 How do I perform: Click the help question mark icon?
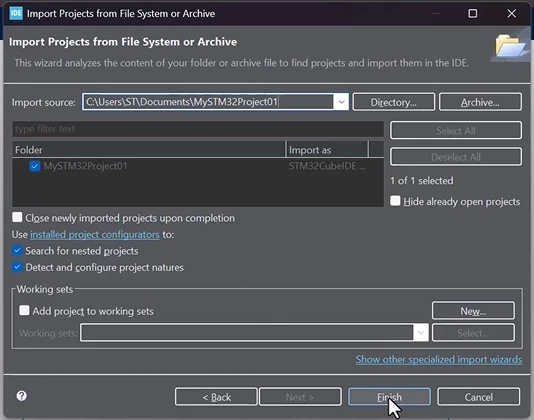click(21, 396)
